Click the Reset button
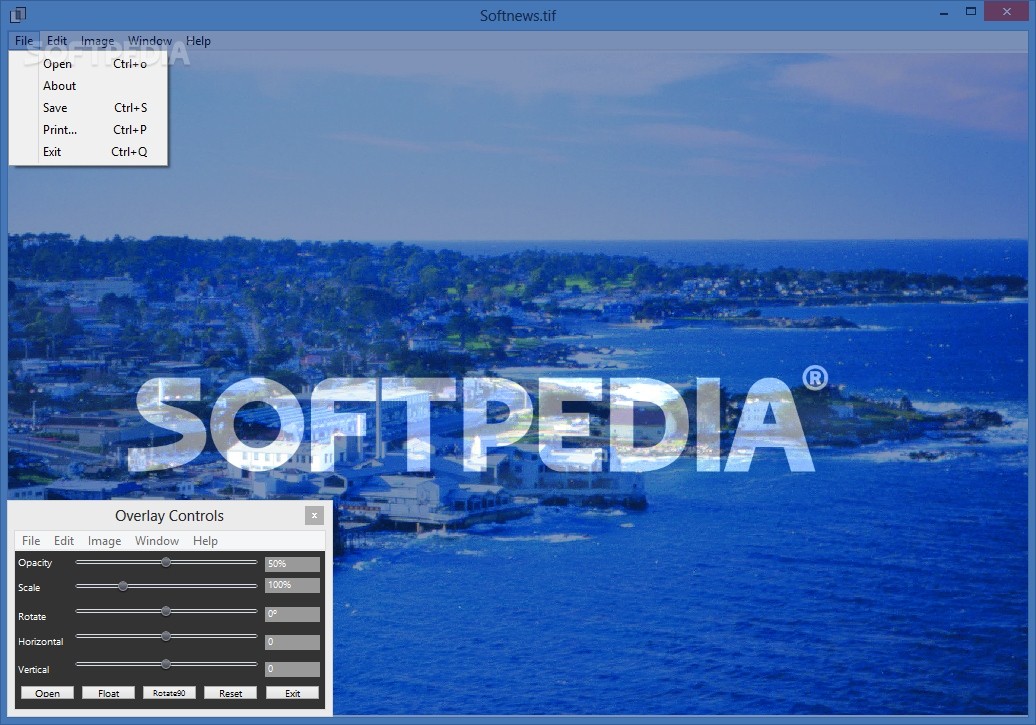 pyautogui.click(x=231, y=693)
